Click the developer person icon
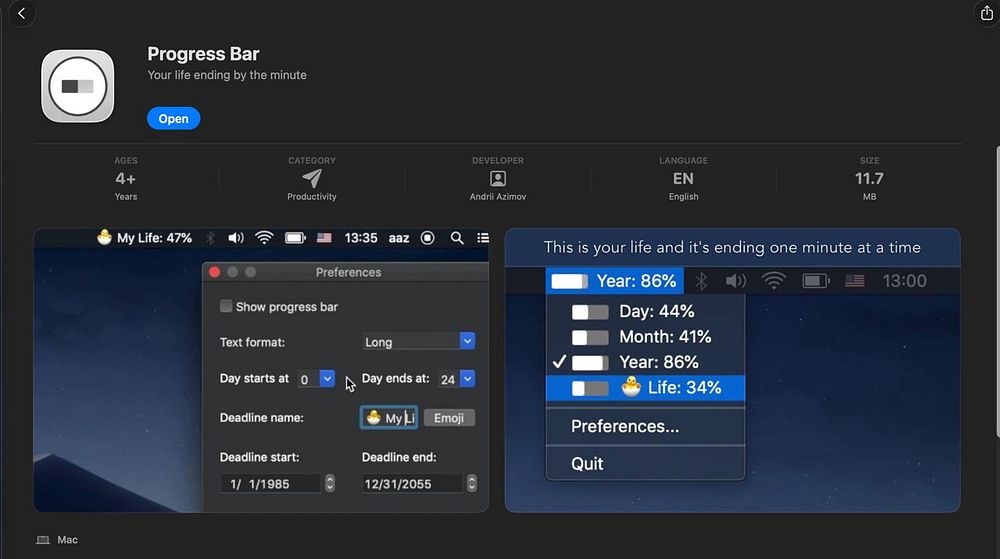 coord(498,178)
